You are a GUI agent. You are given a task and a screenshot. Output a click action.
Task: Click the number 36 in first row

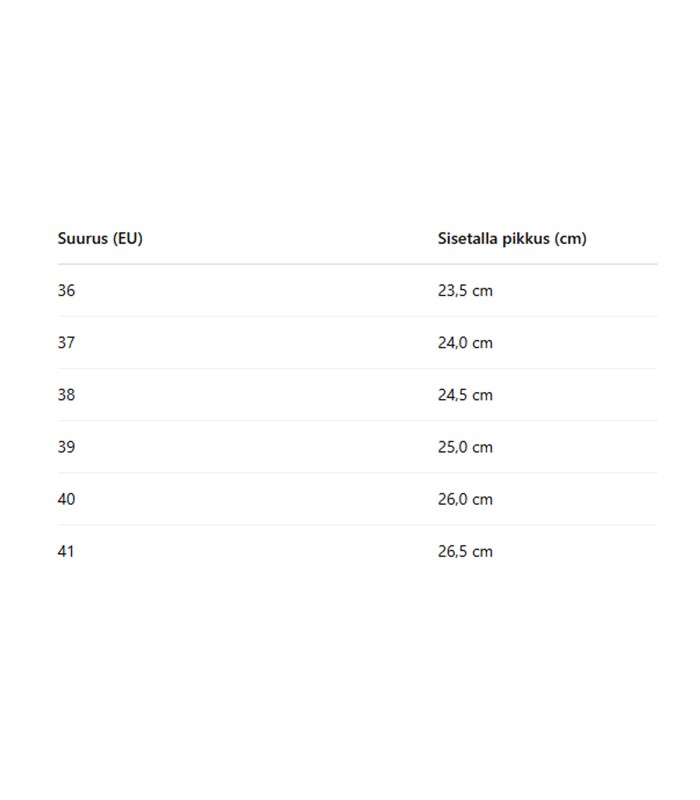(66, 290)
